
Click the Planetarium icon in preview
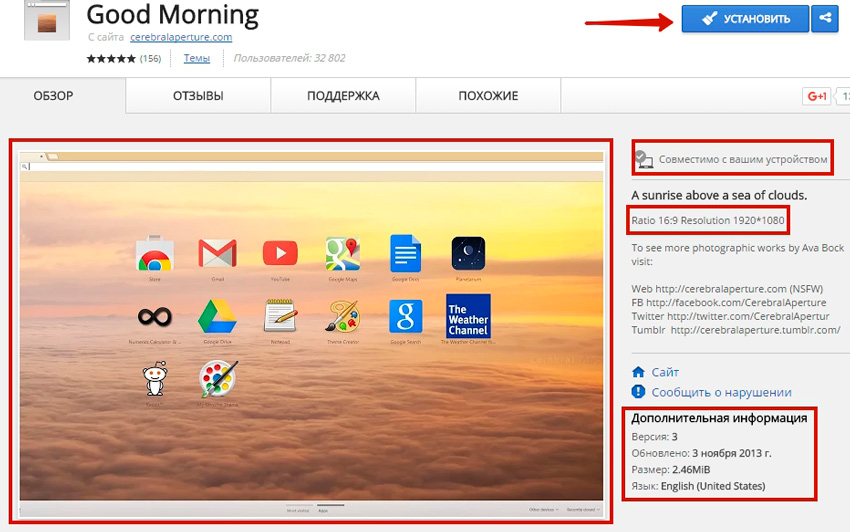(468, 253)
